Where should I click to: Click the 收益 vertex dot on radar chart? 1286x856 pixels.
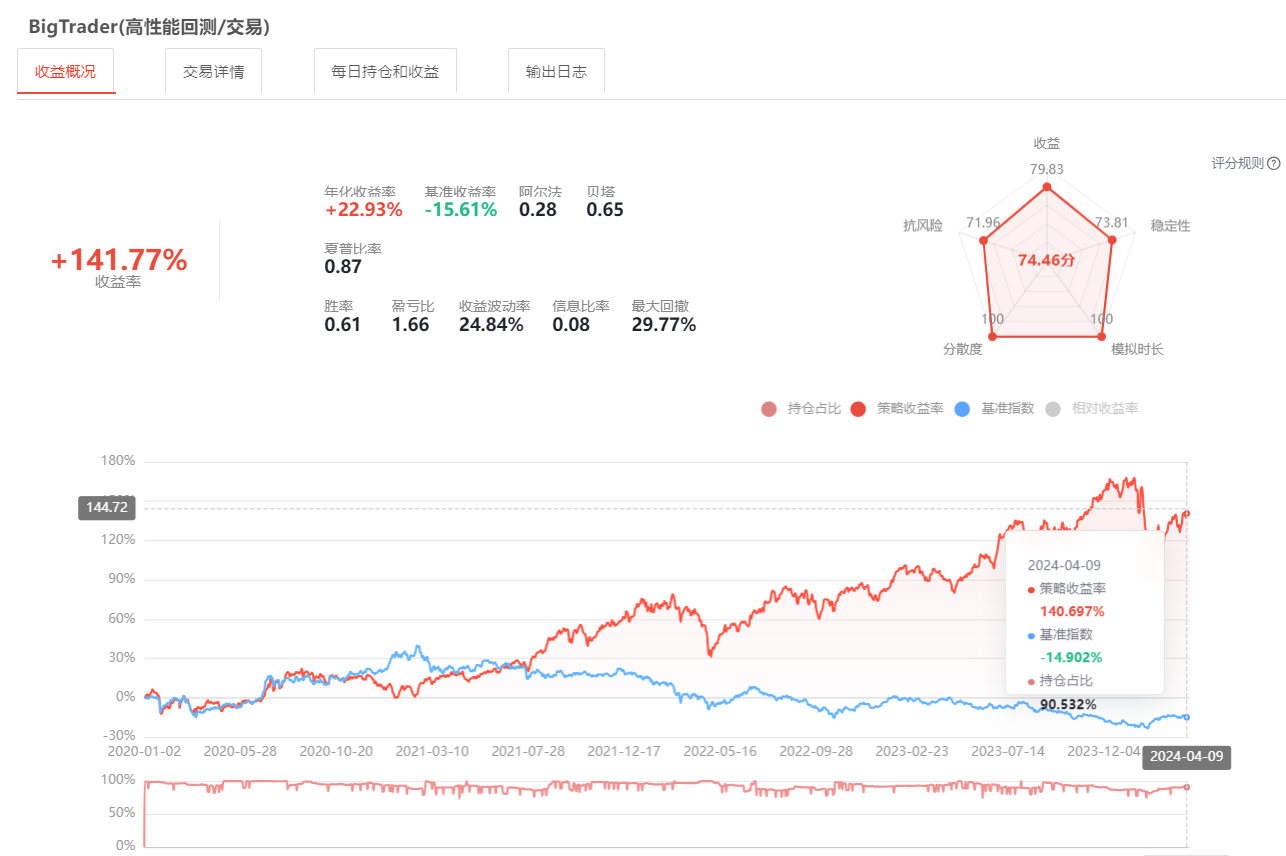[x=1047, y=187]
